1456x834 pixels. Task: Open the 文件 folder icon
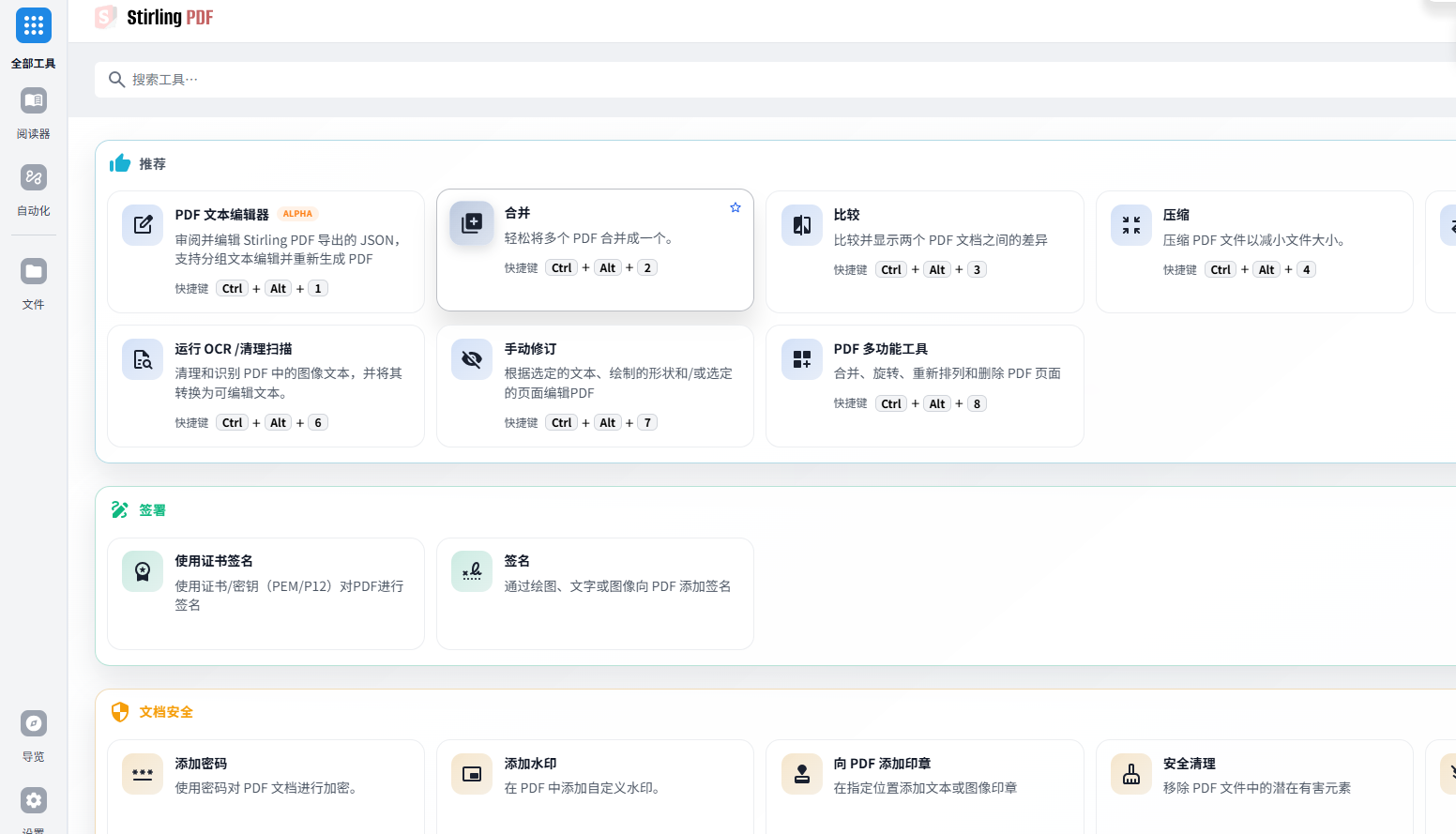34,271
